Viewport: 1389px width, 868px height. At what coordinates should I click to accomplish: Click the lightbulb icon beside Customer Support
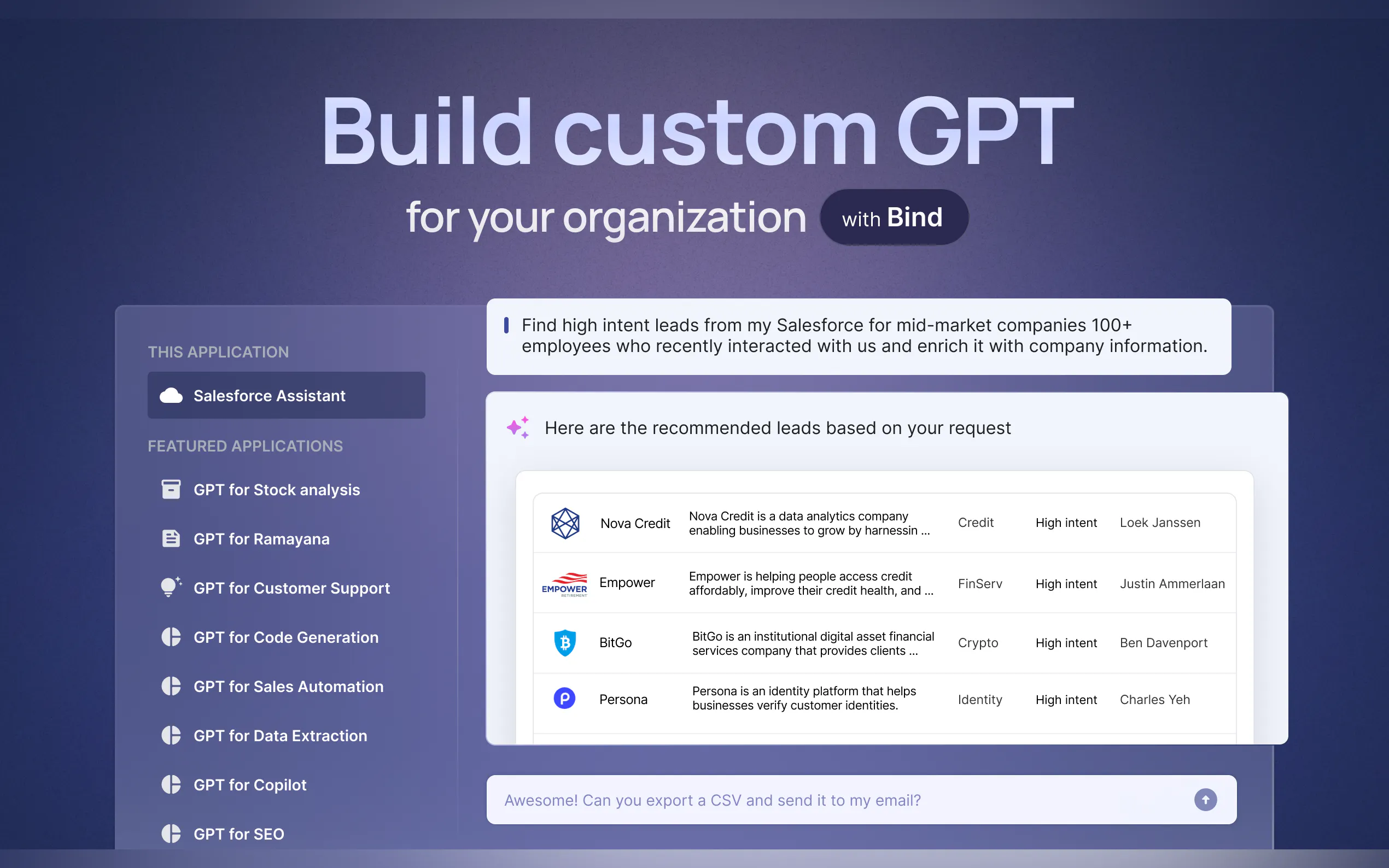point(170,587)
